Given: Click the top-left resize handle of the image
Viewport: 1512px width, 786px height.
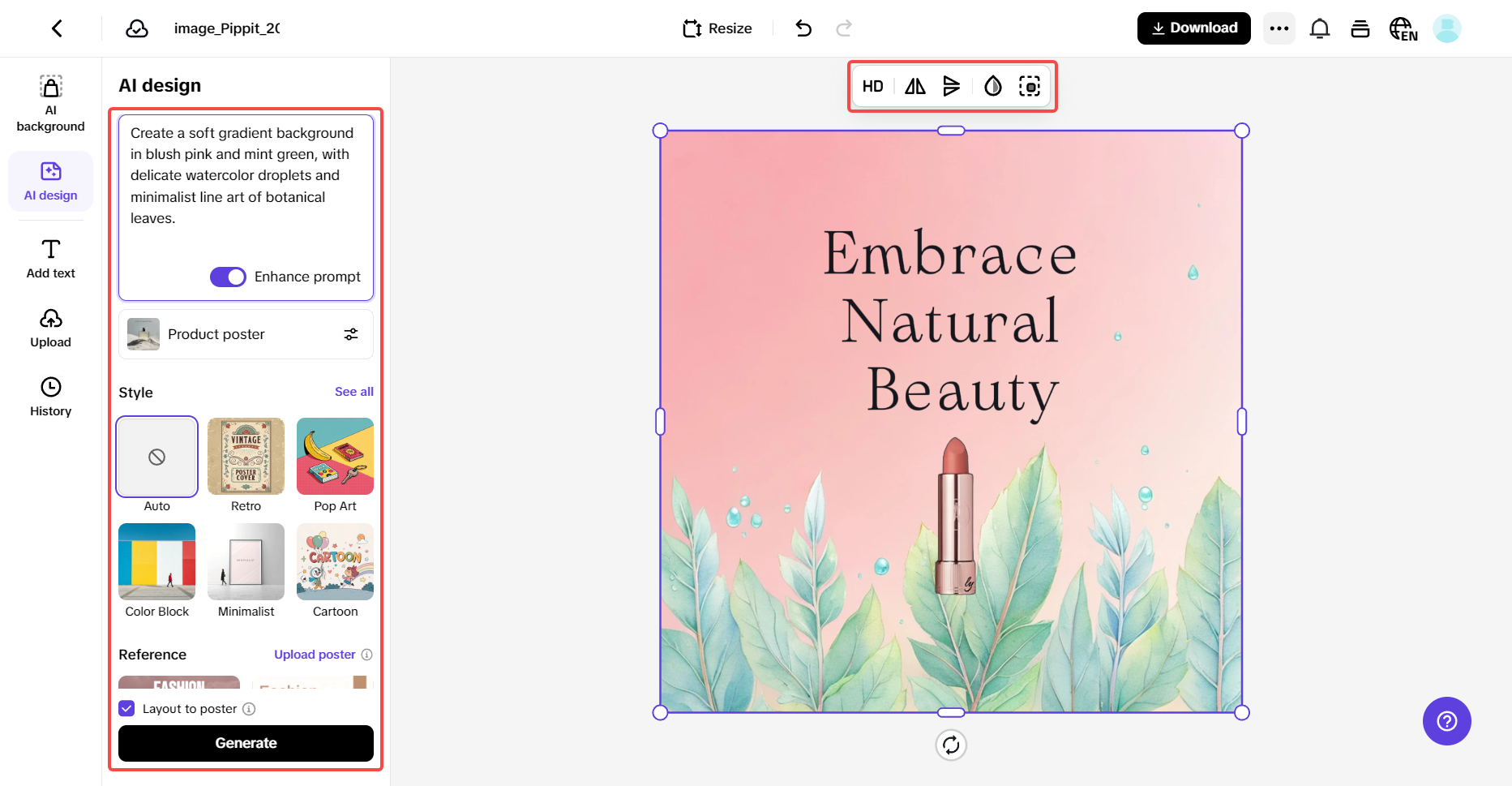Looking at the screenshot, I should (661, 131).
